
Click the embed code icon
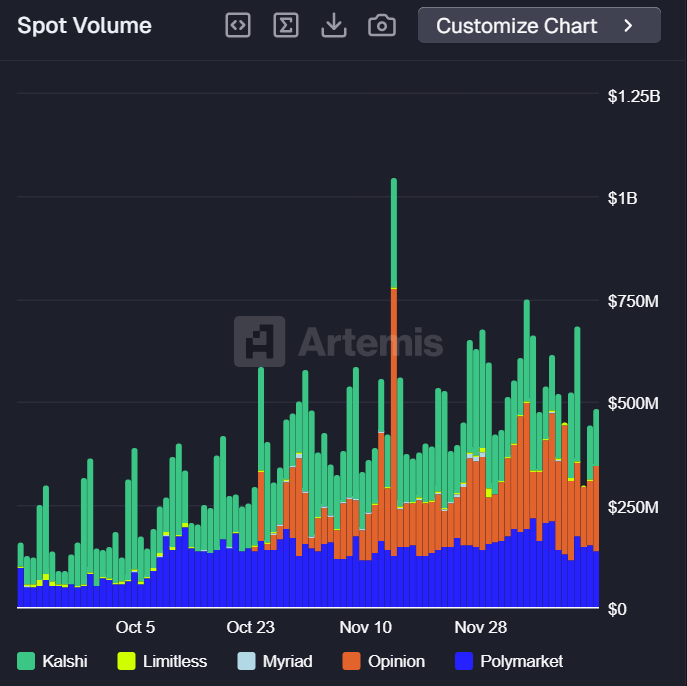pyautogui.click(x=238, y=26)
